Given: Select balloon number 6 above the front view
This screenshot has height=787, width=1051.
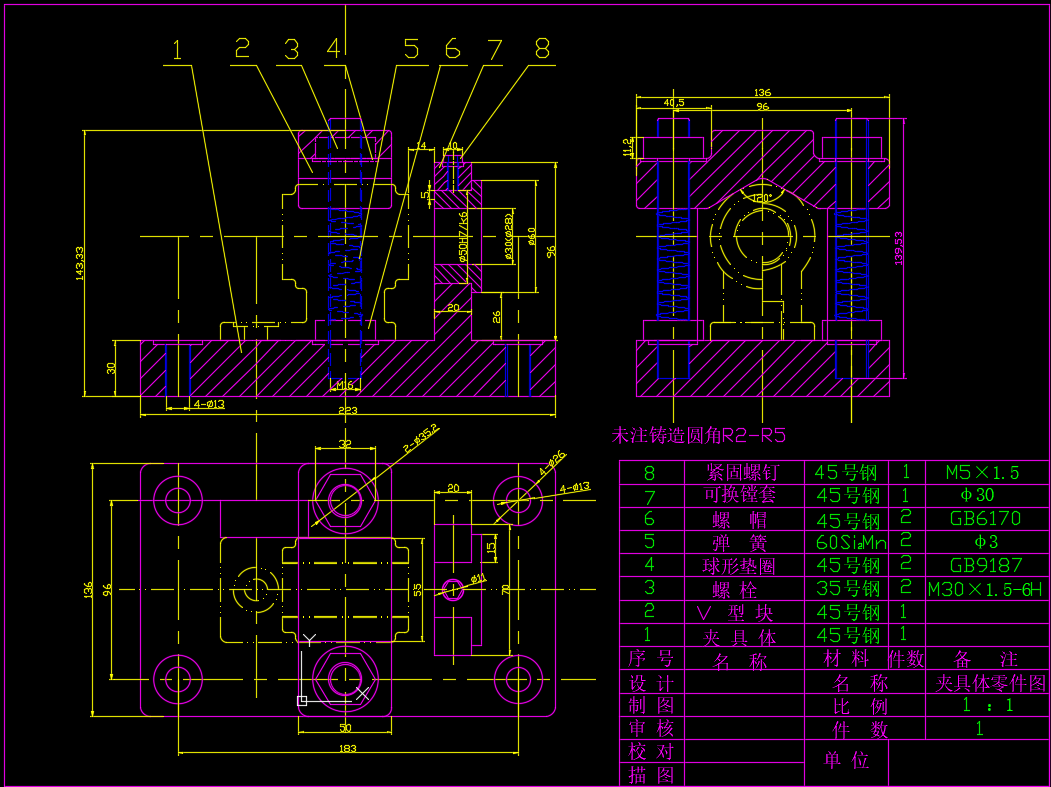Looking at the screenshot, I should pos(453,49).
